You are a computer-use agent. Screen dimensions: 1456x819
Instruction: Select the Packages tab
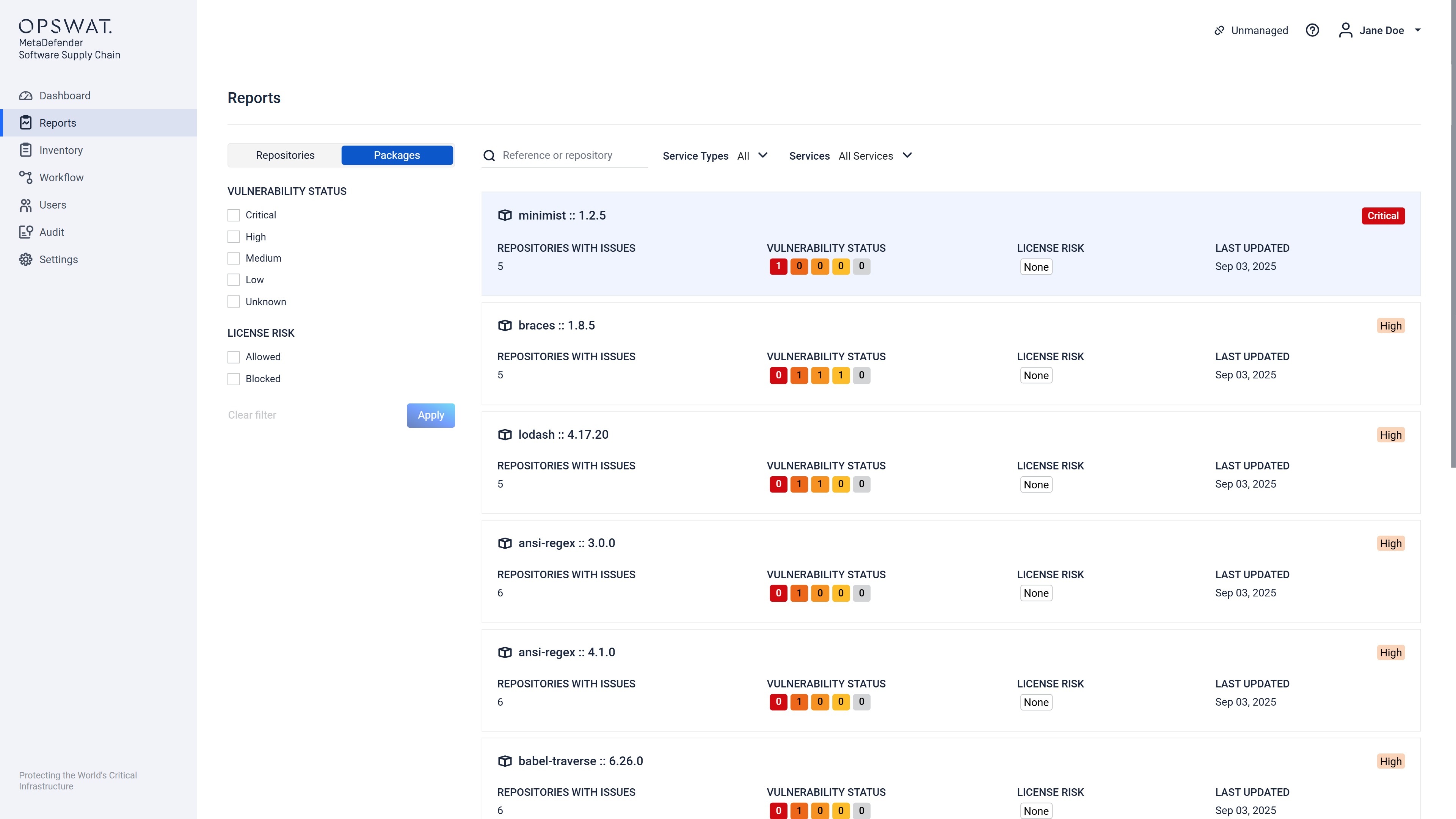point(397,155)
